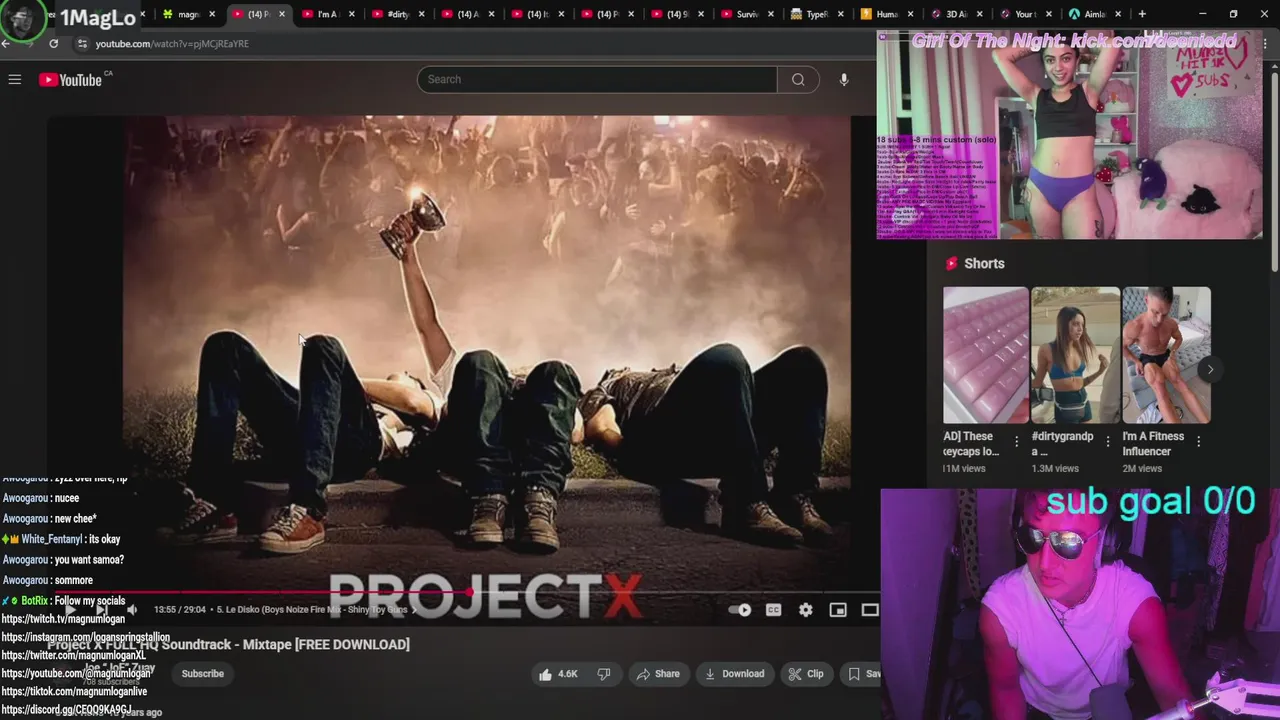Open the player settings gear
The width and height of the screenshot is (1280, 720).
click(x=806, y=610)
